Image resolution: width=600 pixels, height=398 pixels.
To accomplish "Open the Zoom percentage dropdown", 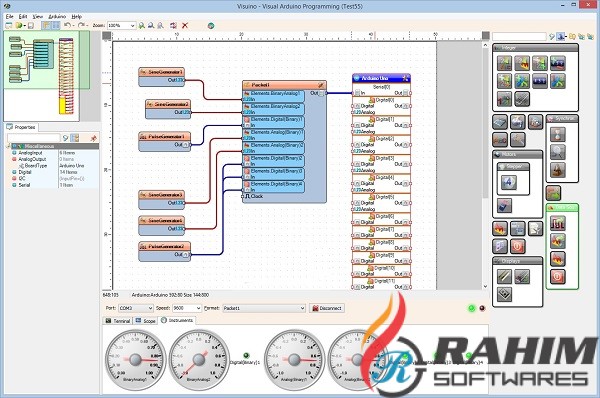I will click(x=132, y=26).
